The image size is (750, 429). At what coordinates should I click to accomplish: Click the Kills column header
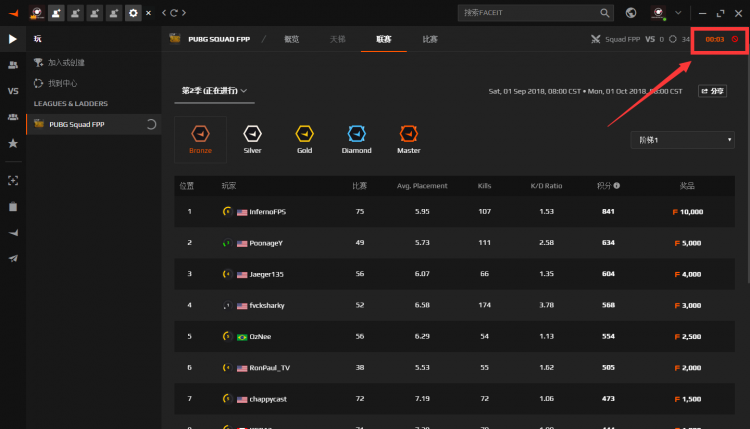click(484, 186)
